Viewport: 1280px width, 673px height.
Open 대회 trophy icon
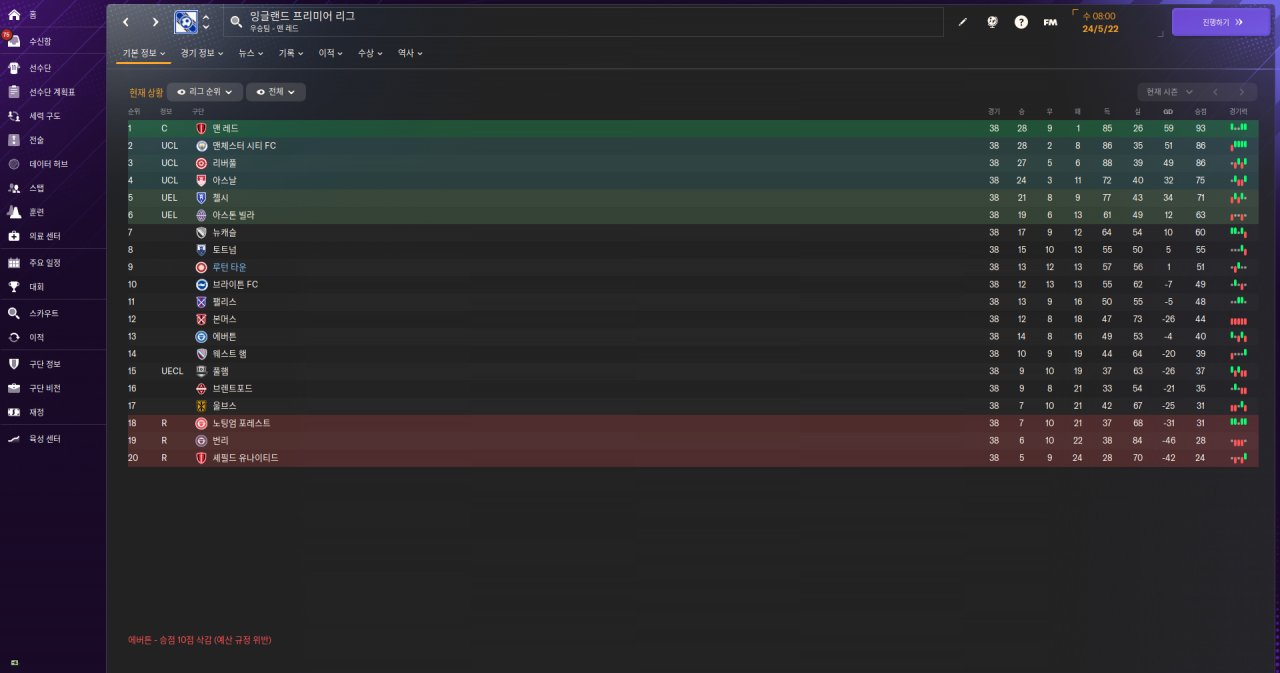(x=13, y=287)
